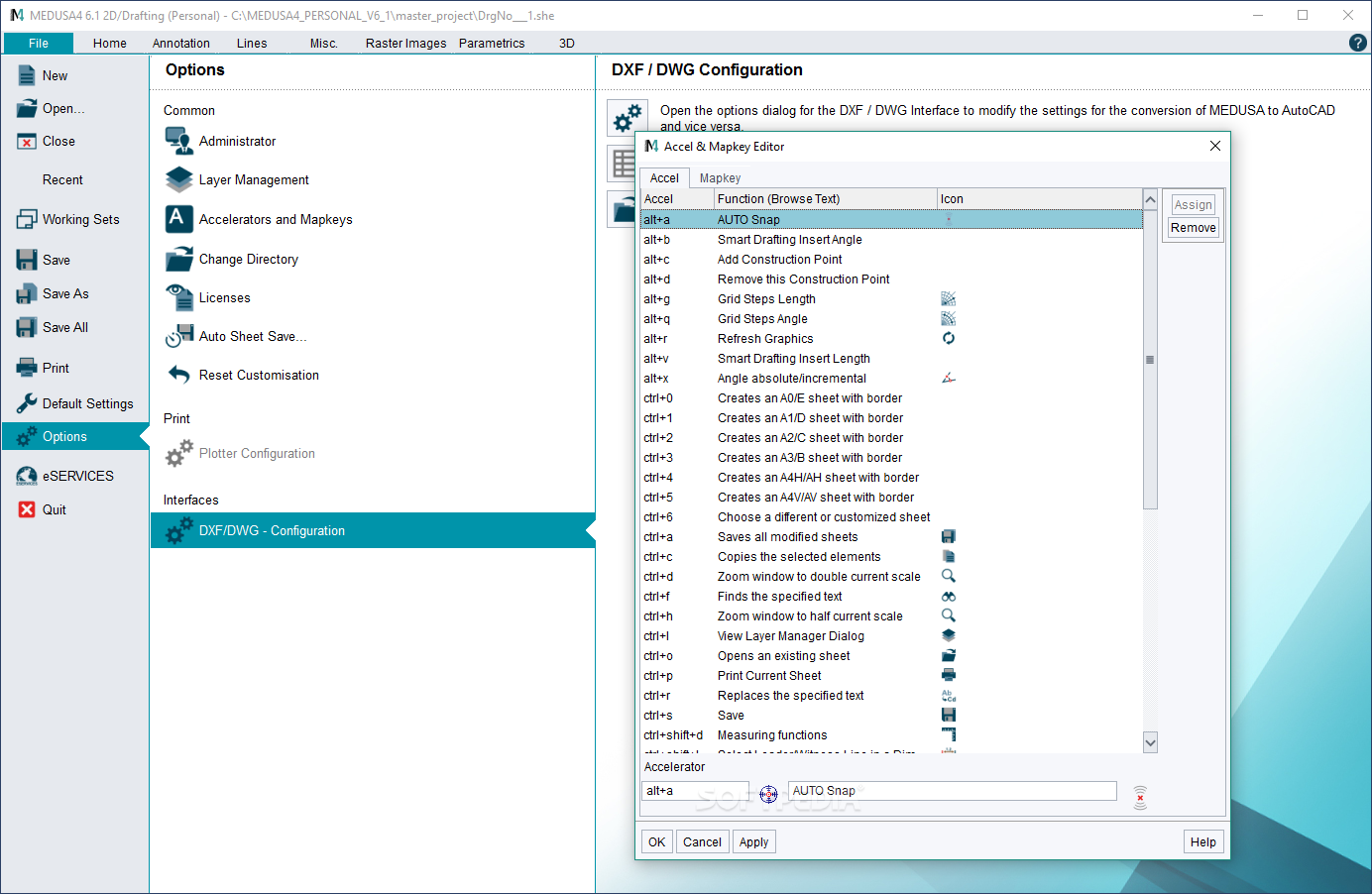Click Cancel in the Accel & Mapkey Editor
This screenshot has height=894, width=1372.
[702, 842]
